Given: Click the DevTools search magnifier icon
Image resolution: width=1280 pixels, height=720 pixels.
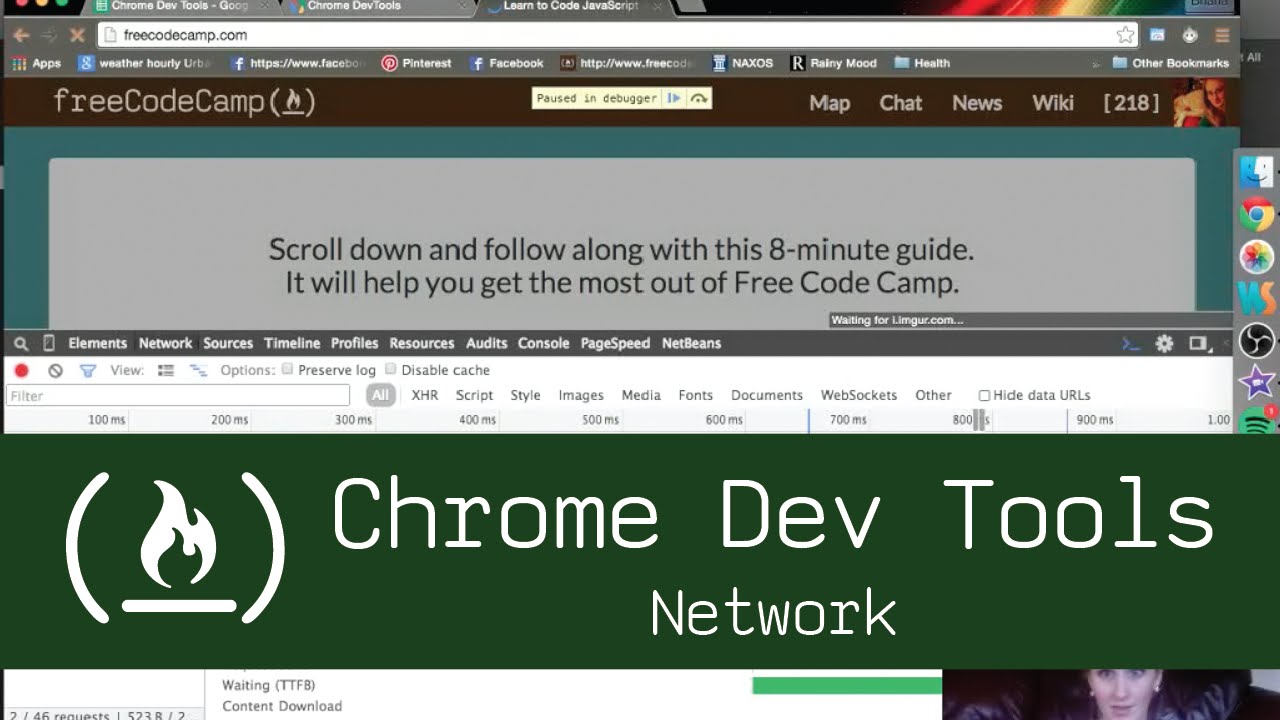Looking at the screenshot, I should [21, 343].
